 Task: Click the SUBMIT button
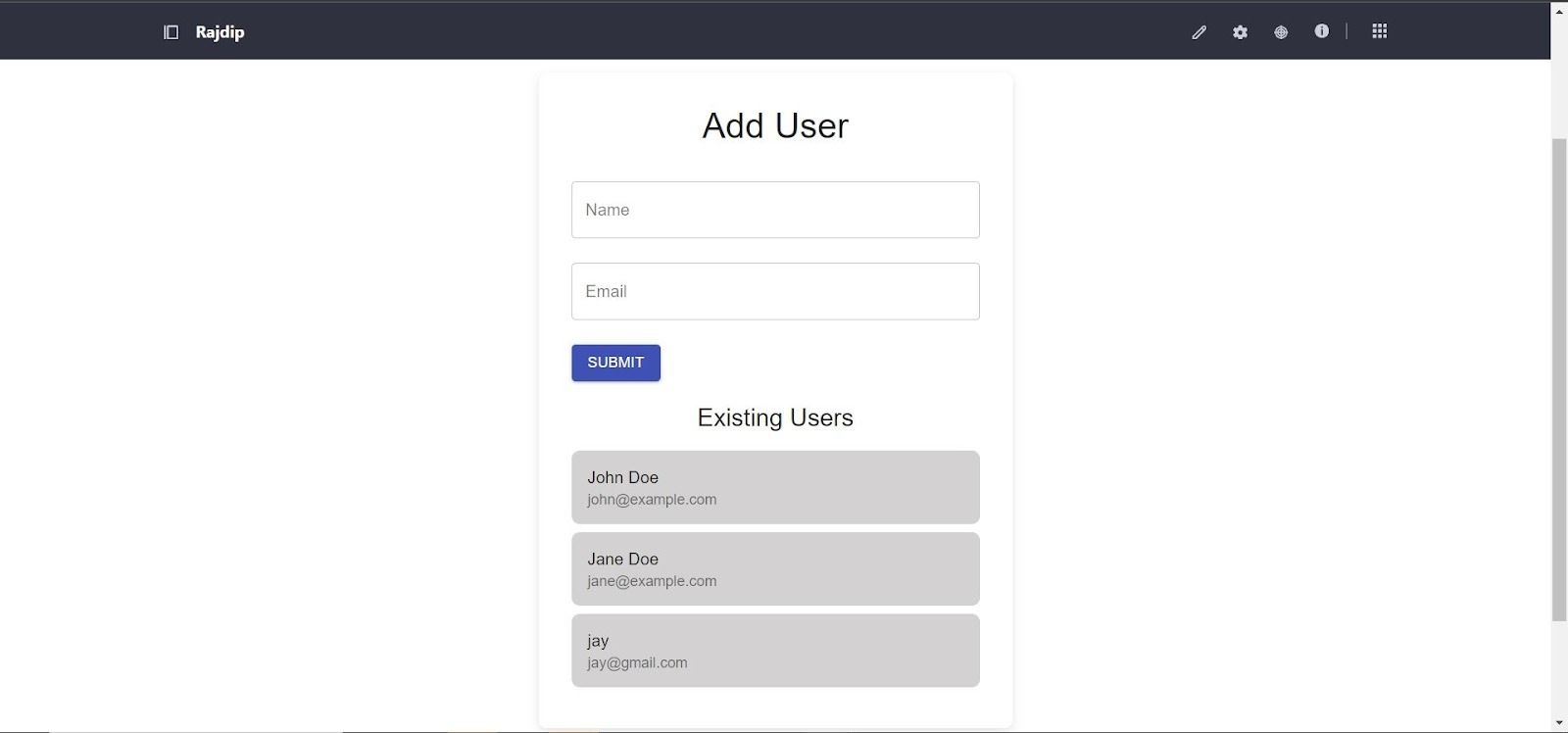coord(615,363)
